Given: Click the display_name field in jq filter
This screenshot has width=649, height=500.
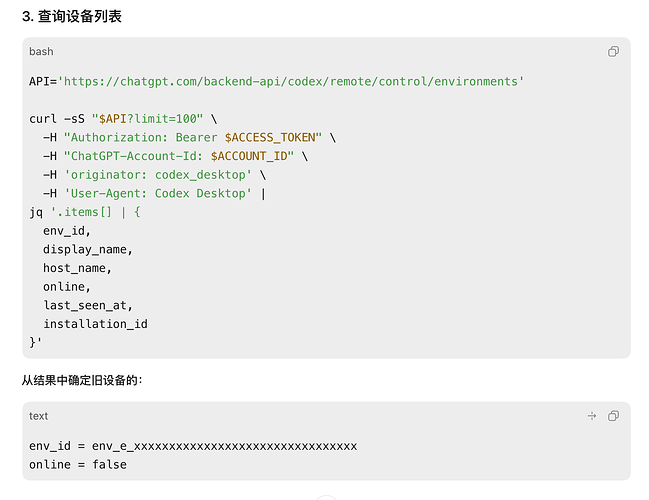Looking at the screenshot, I should (87, 250).
